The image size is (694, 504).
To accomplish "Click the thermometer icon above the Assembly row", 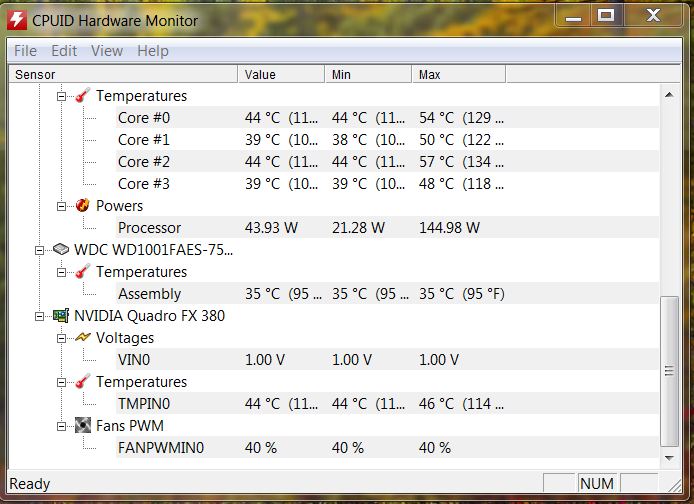I will (x=82, y=271).
